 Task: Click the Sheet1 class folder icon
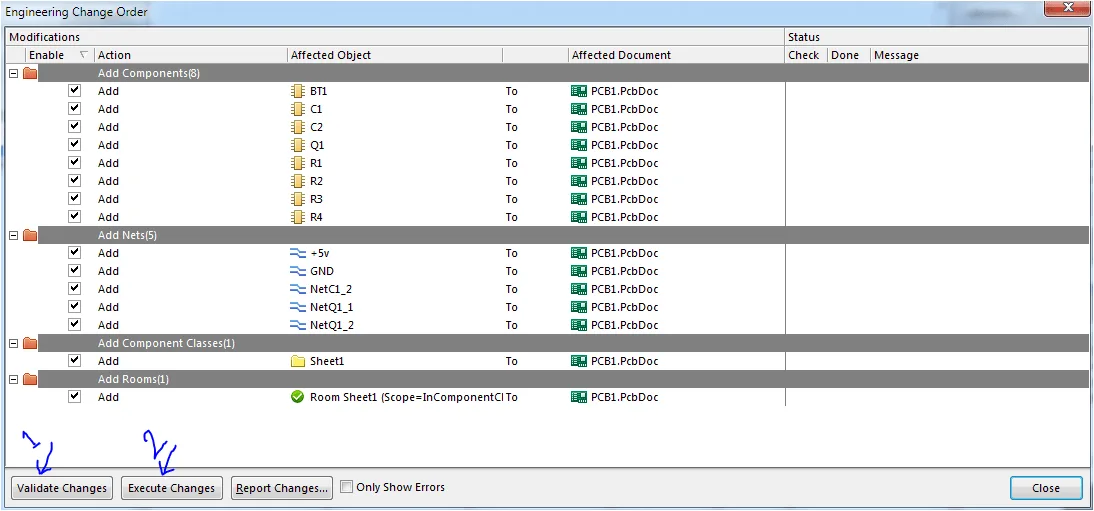point(298,361)
